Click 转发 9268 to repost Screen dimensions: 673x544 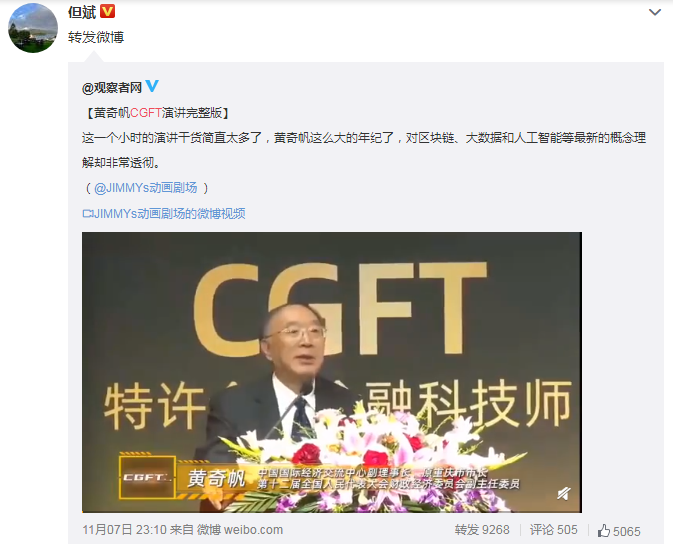point(482,530)
